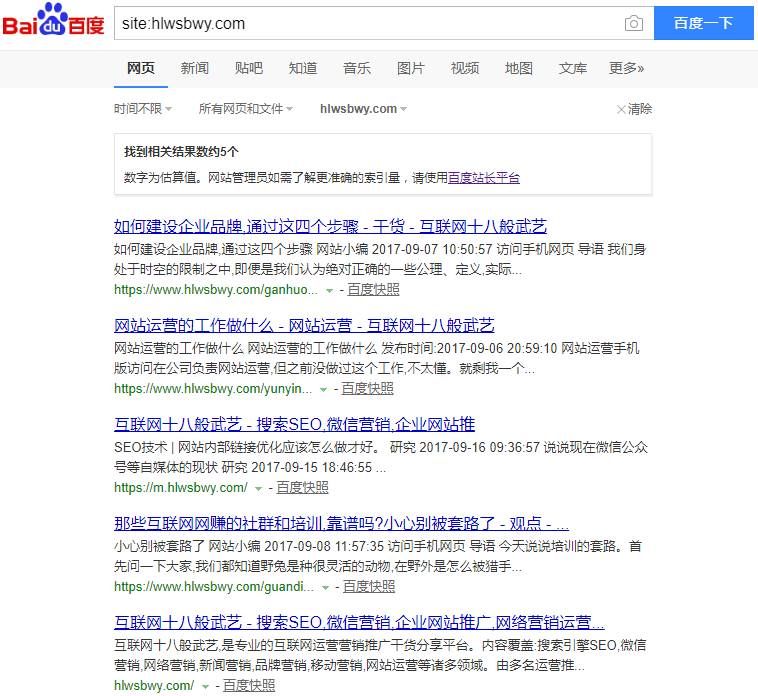Expand arrow beside the ganhuo URL
The image size is (758, 696).
point(329,290)
